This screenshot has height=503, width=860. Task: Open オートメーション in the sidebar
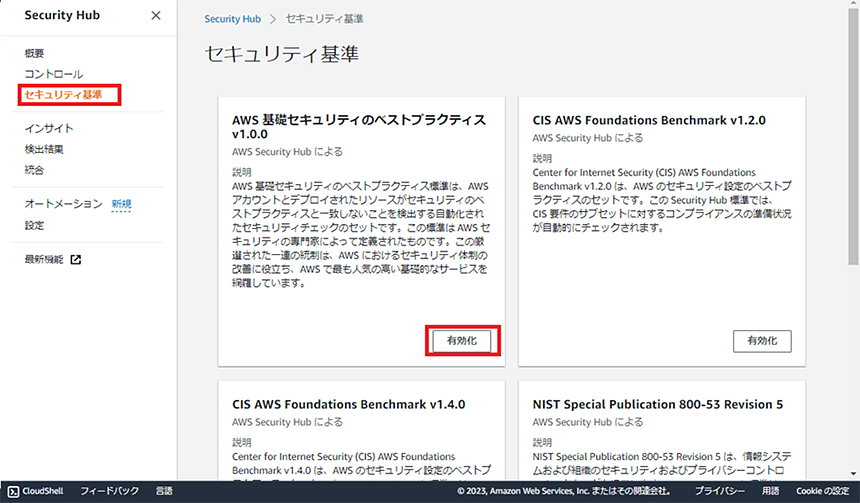click(63, 204)
